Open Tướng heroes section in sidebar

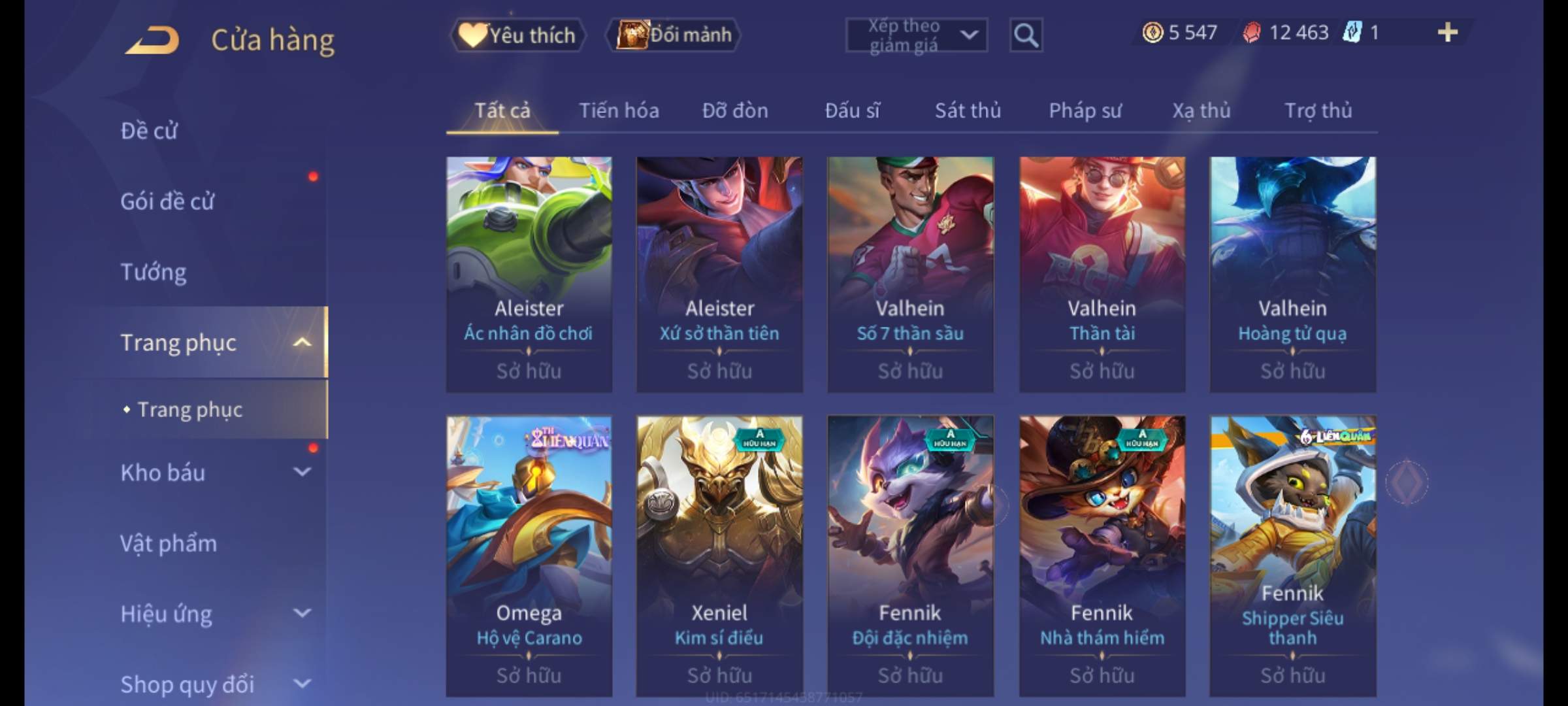(154, 272)
